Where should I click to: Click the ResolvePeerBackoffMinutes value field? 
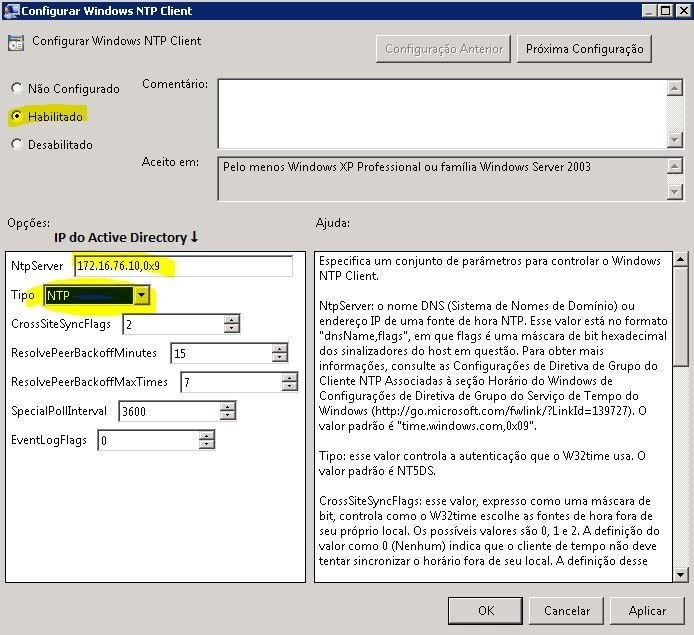[x=221, y=353]
